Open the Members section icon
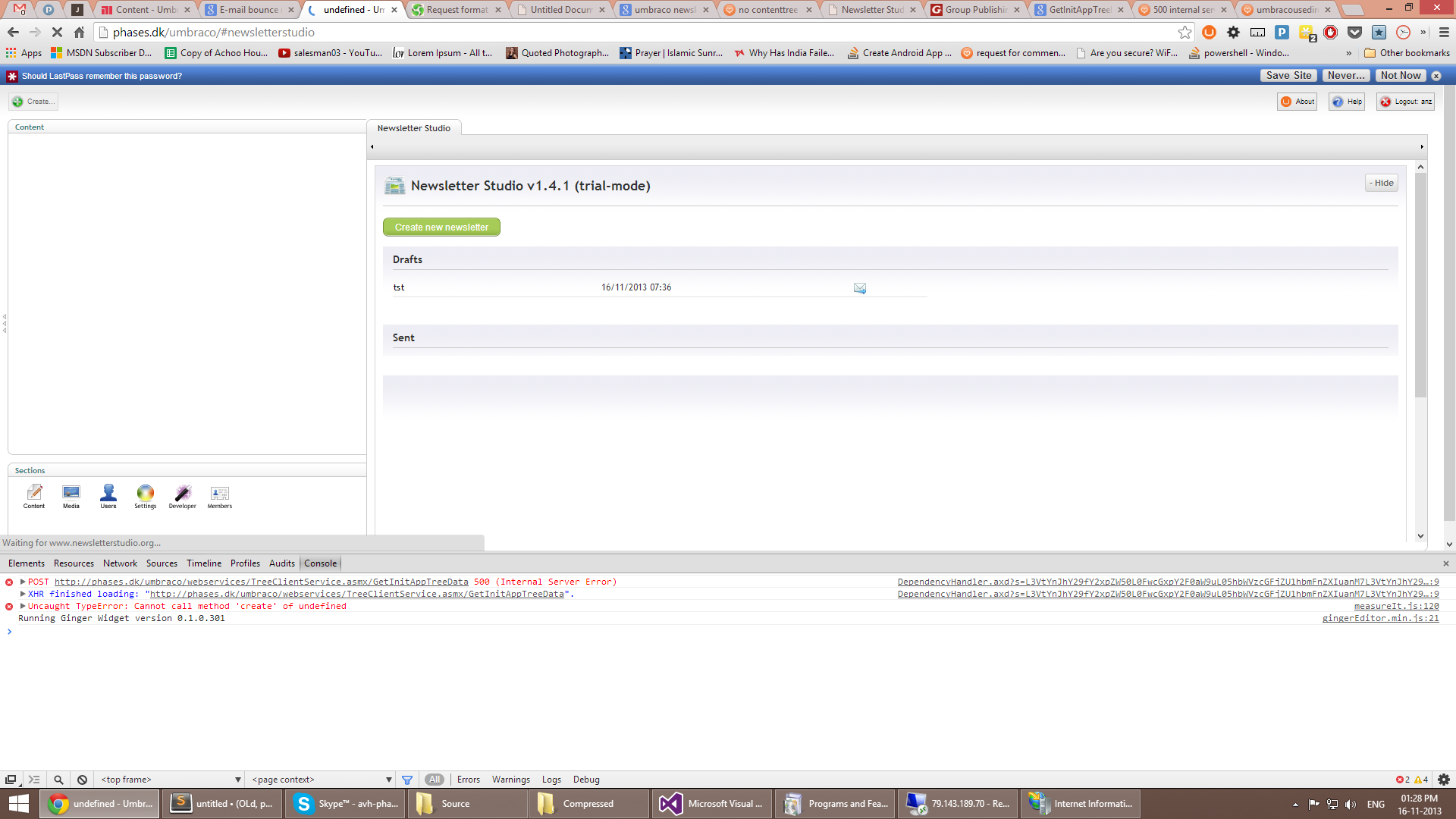Screen dimensions: 1456x819 coord(220,497)
